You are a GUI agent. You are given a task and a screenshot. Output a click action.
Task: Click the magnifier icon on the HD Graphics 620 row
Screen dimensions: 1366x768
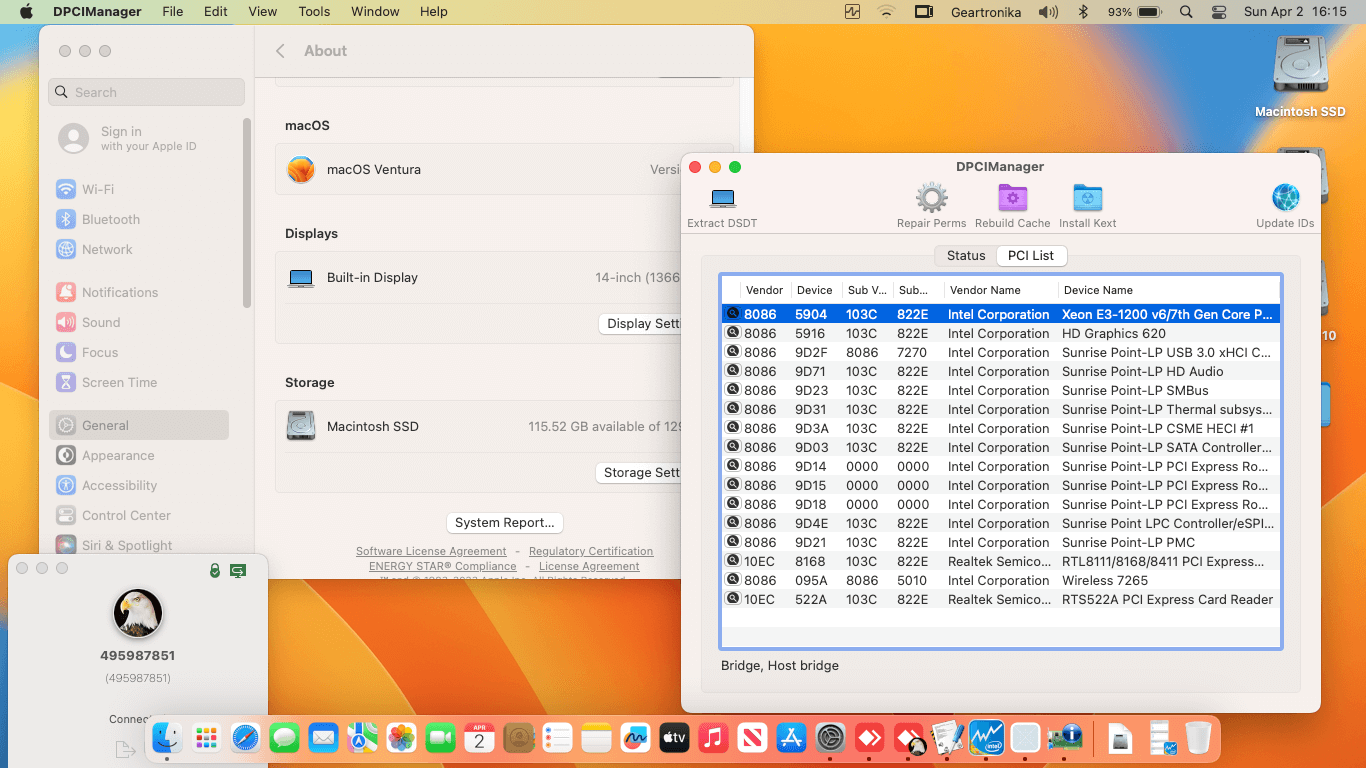click(x=733, y=333)
